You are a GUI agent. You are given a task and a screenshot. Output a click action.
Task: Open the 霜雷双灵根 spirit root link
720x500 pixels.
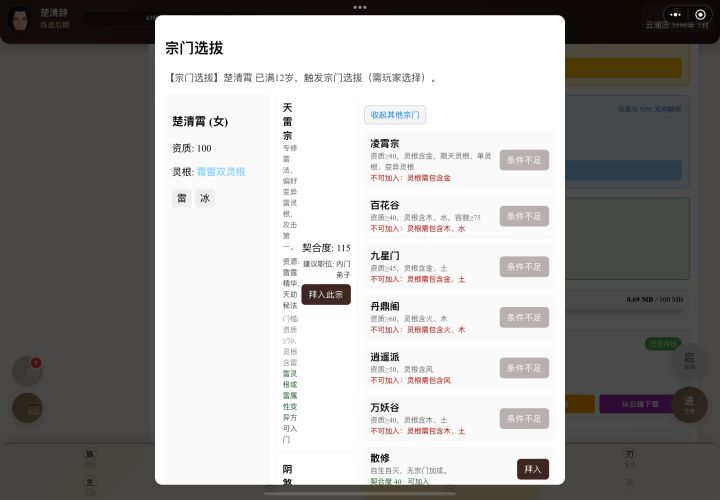221,172
